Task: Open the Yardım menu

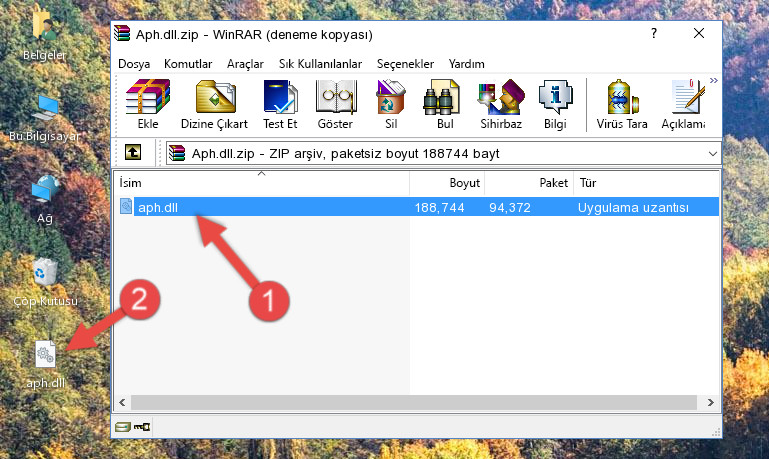Action: pyautogui.click(x=466, y=64)
